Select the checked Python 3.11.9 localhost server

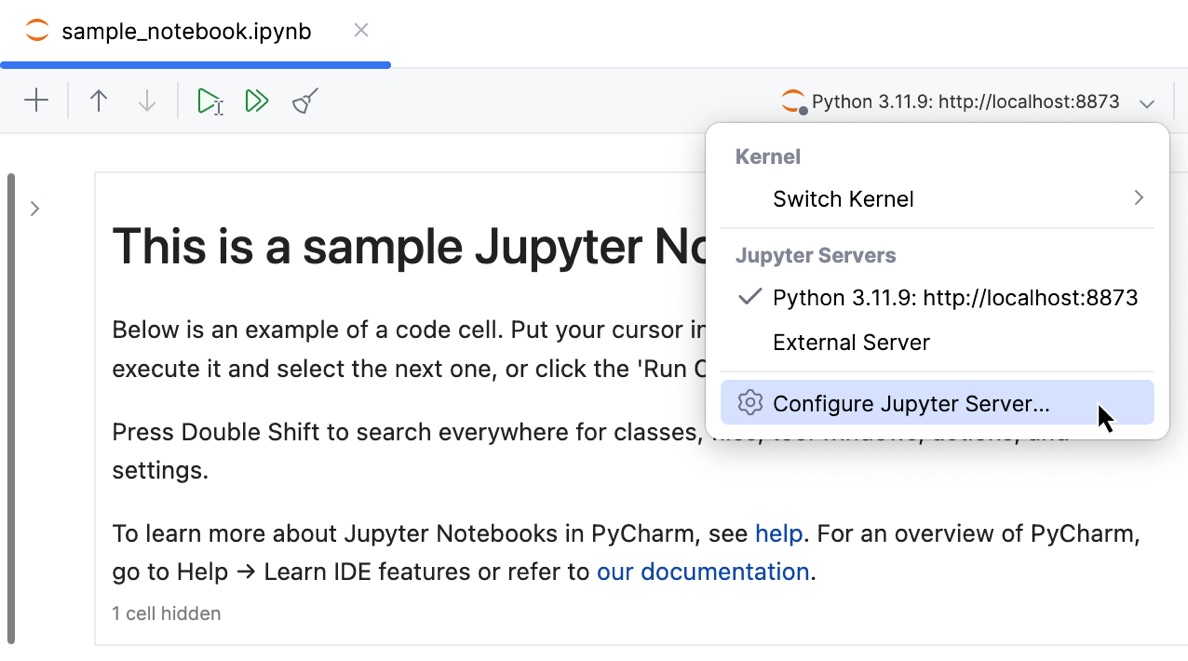(x=955, y=297)
